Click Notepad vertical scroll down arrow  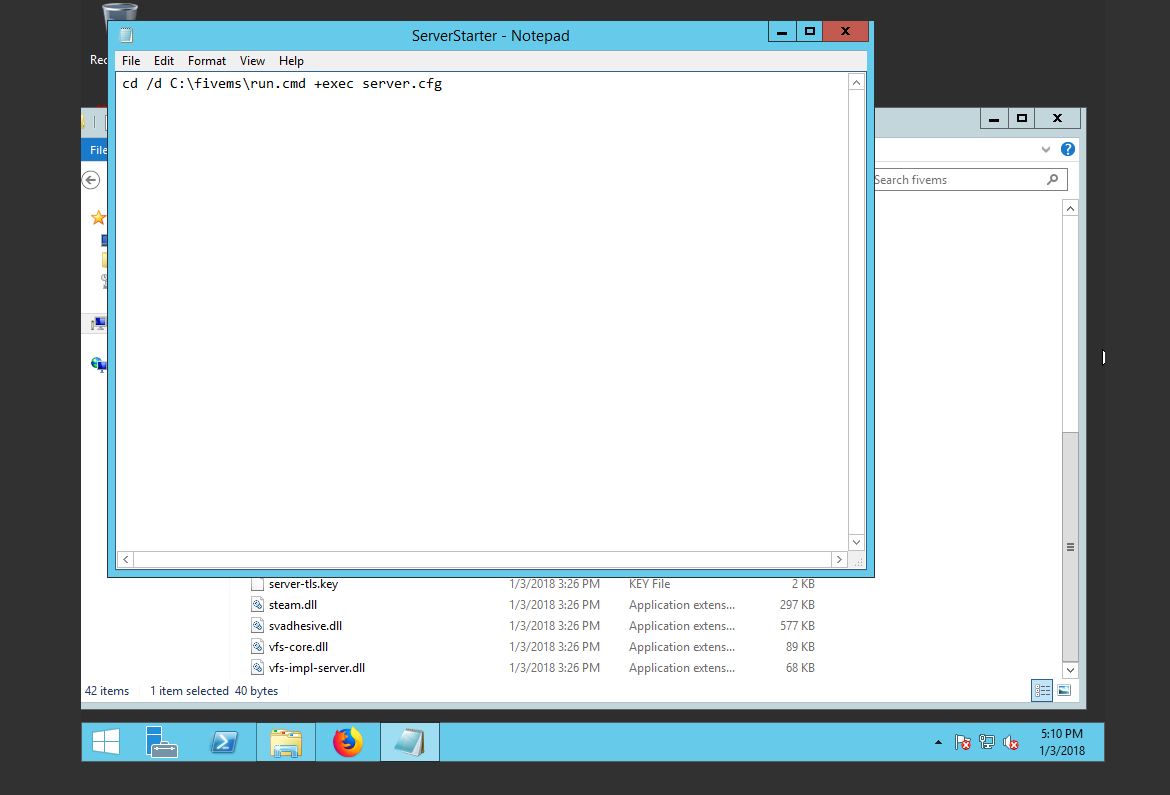point(856,542)
